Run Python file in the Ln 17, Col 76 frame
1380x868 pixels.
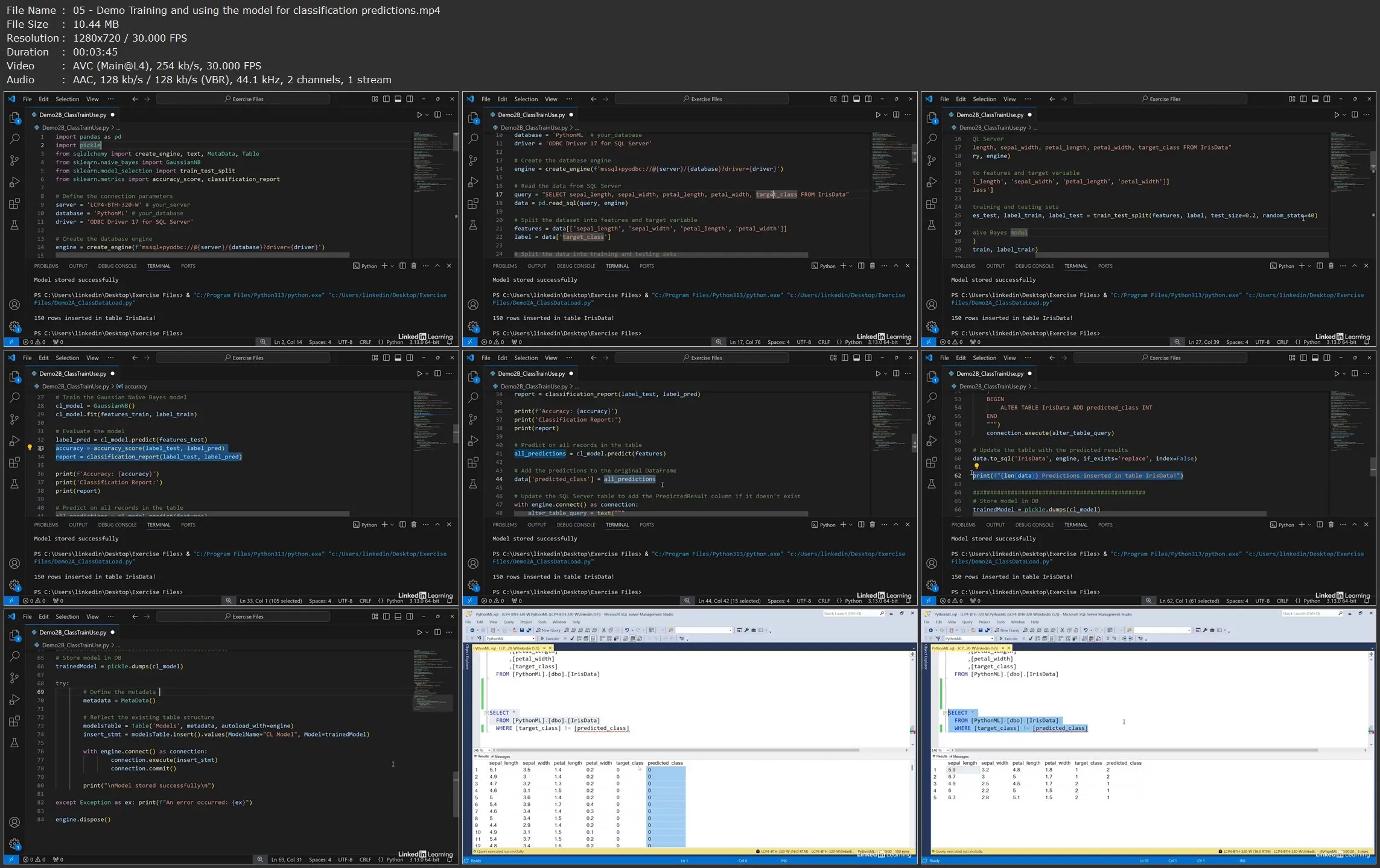tap(878, 115)
